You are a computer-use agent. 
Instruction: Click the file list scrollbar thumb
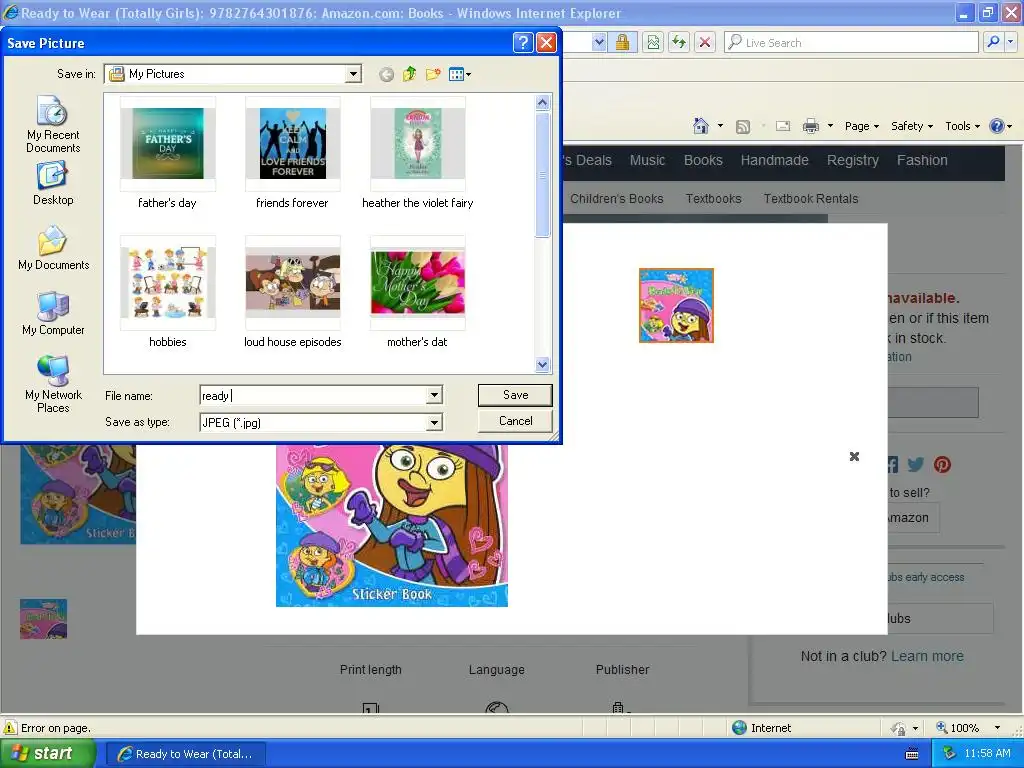542,174
